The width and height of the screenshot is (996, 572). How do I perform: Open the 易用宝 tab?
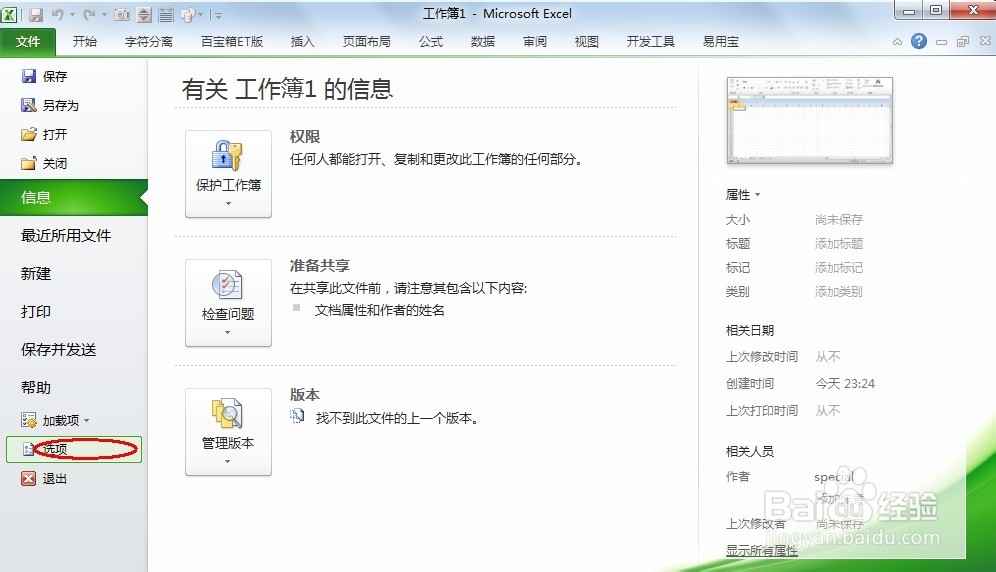[x=720, y=42]
